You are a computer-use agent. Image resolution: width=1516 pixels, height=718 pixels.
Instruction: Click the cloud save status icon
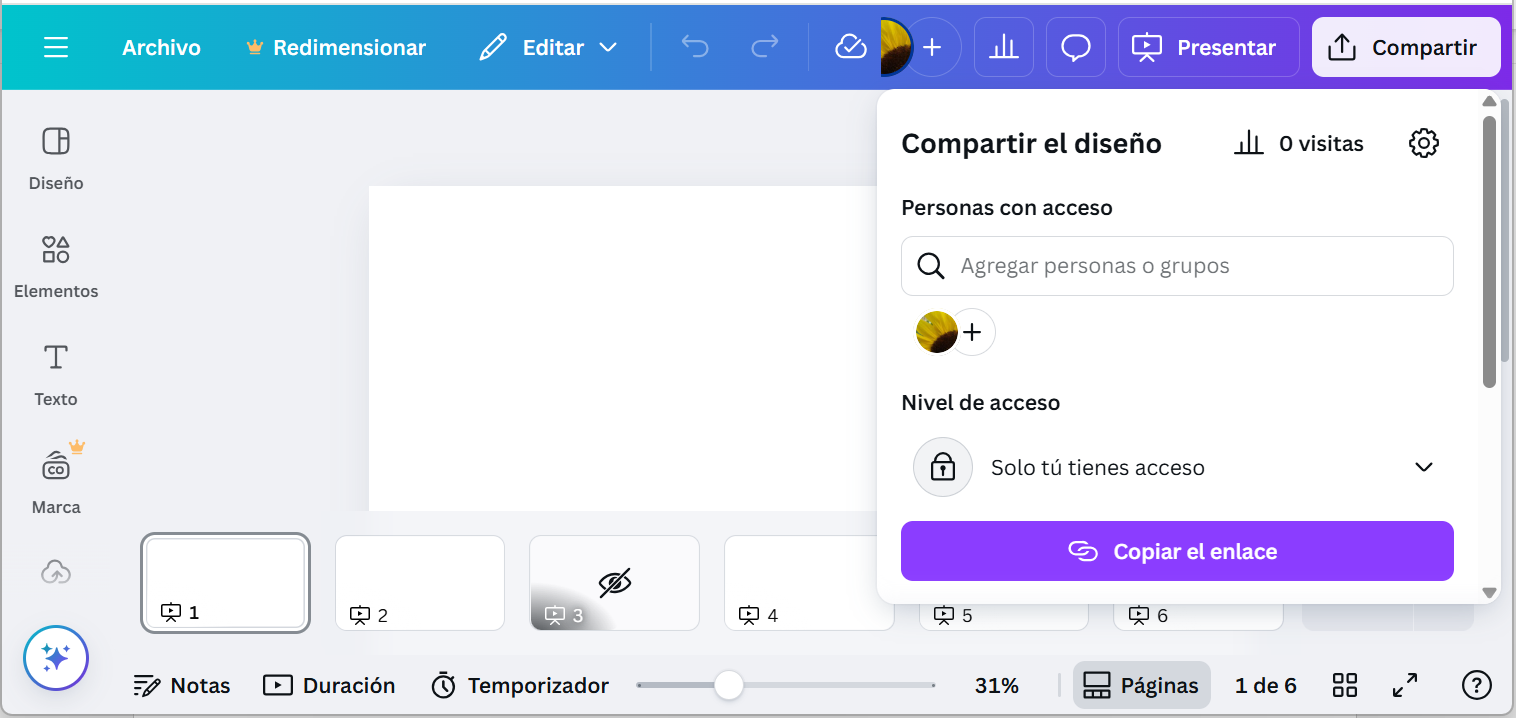point(850,47)
